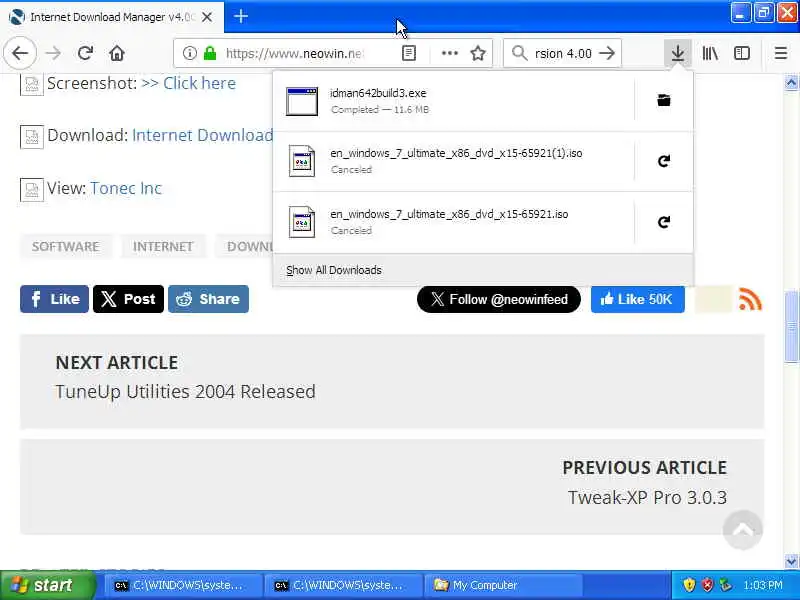
Task: Retry the x15-65921.iso canceled download
Action: tap(663, 222)
